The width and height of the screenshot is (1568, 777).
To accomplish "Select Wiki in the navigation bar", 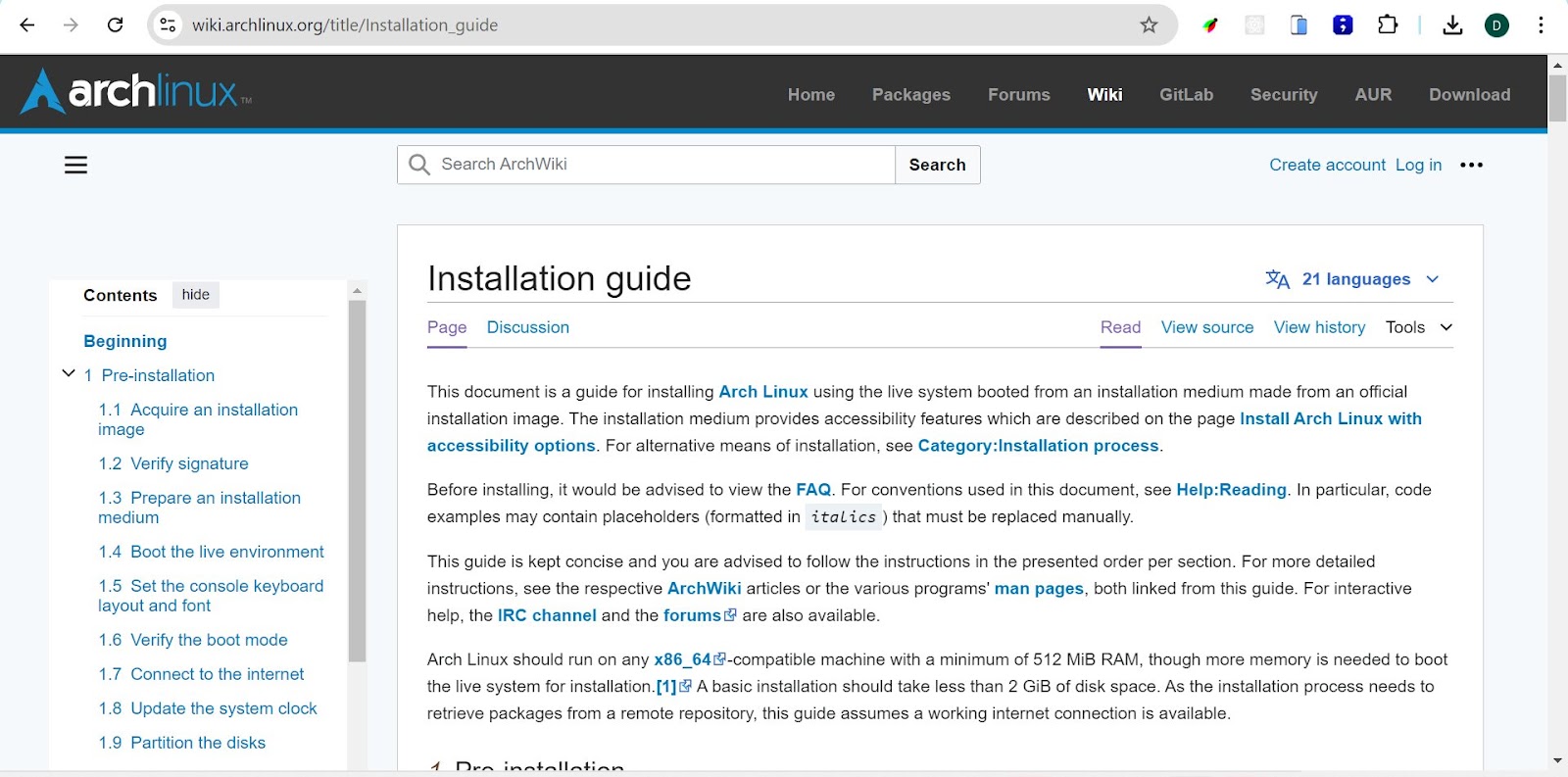I will tap(1104, 95).
